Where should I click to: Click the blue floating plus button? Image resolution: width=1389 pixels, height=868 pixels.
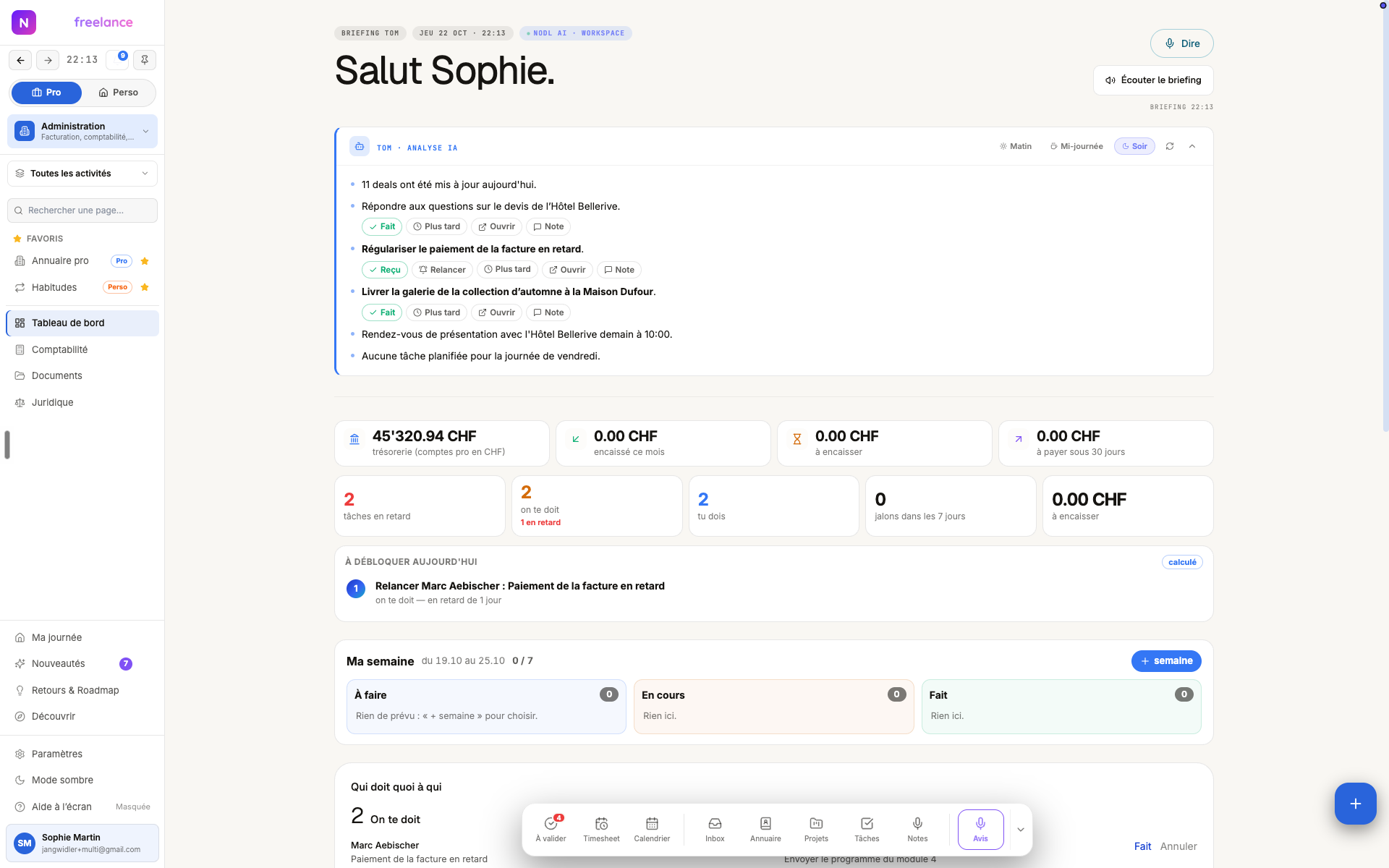1355,803
